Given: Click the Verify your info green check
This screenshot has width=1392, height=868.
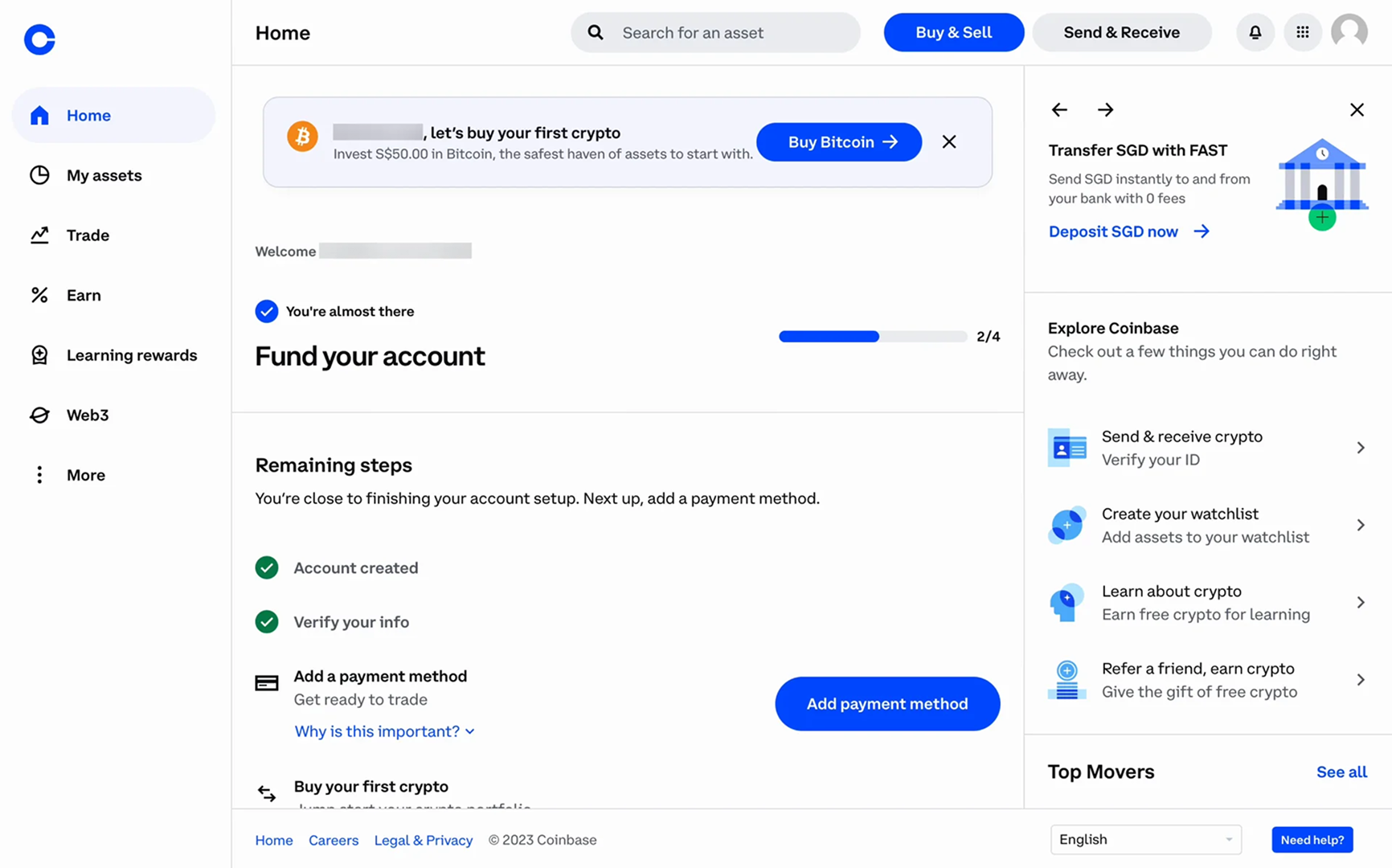Looking at the screenshot, I should pos(267,621).
